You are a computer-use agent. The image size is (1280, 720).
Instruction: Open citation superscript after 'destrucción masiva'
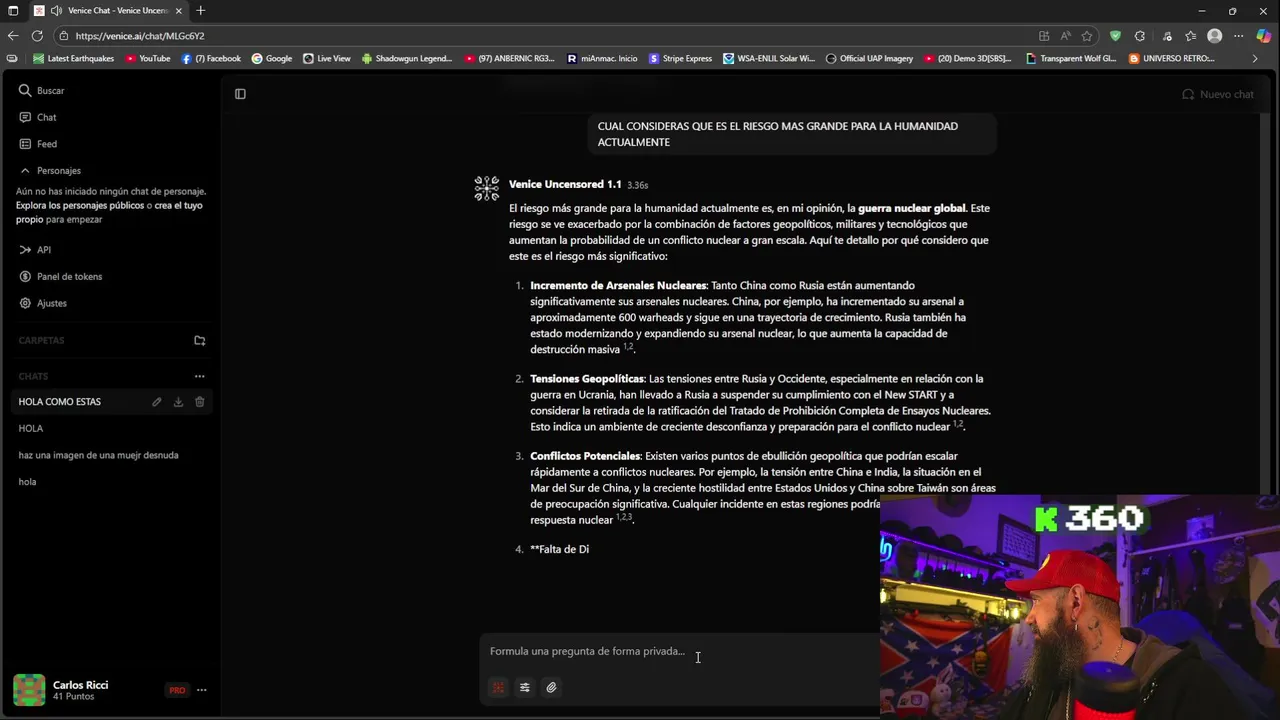(628, 347)
